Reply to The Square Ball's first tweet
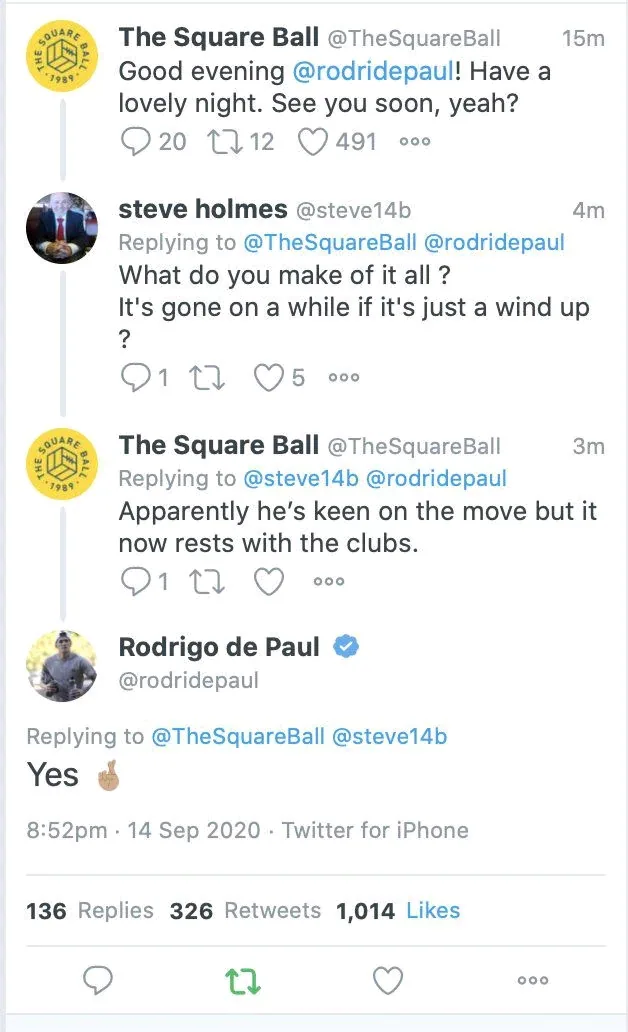This screenshot has height=1032, width=628. (134, 142)
